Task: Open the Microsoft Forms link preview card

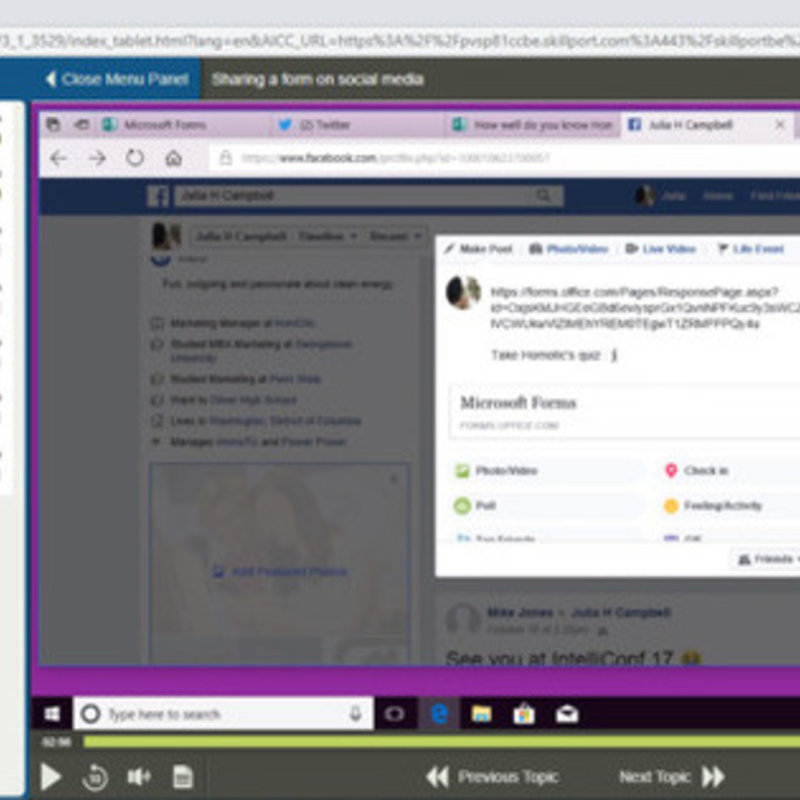Action: [x=624, y=412]
